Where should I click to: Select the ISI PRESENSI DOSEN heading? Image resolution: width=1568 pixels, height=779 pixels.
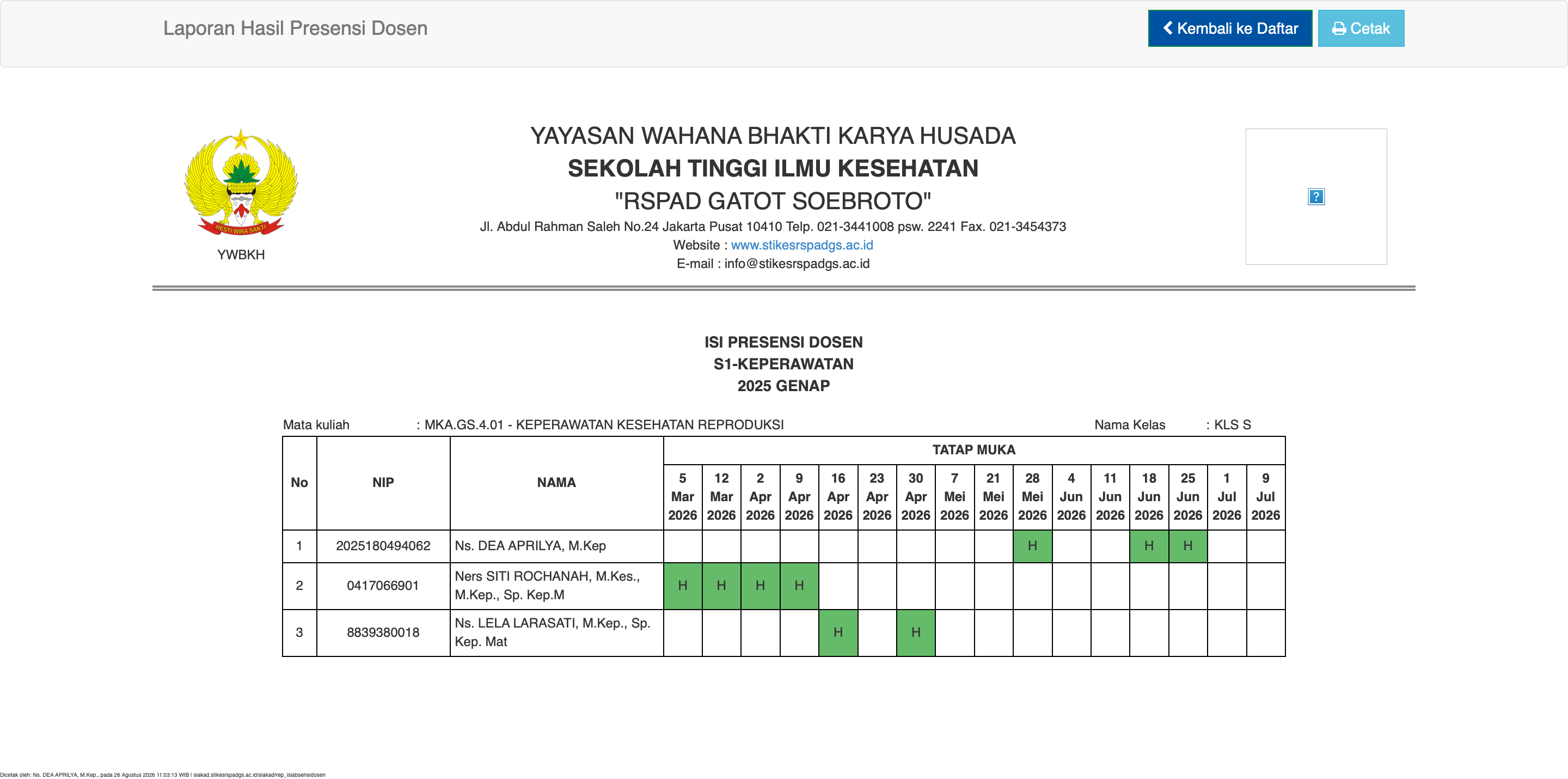(783, 342)
